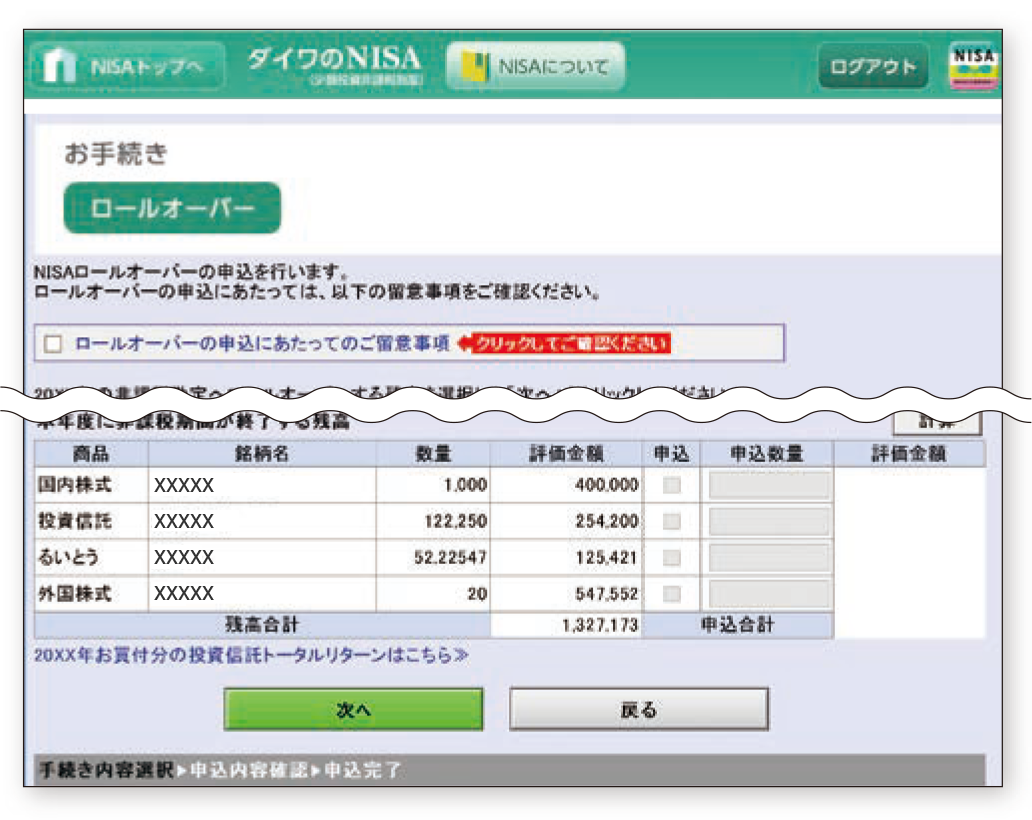
Task: Click the ダイワのNISA title logo
Action: click(334, 64)
